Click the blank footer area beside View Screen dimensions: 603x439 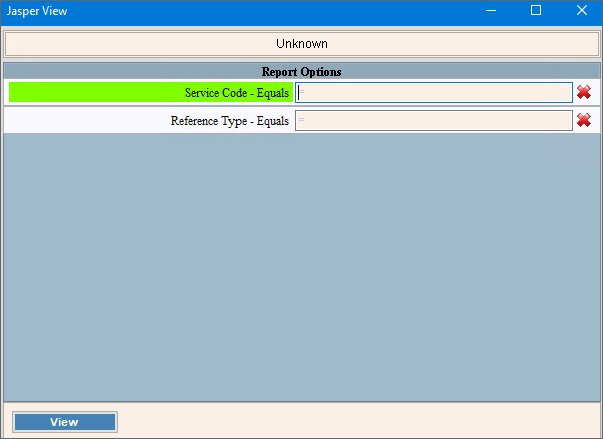pyautogui.click(x=350, y=421)
